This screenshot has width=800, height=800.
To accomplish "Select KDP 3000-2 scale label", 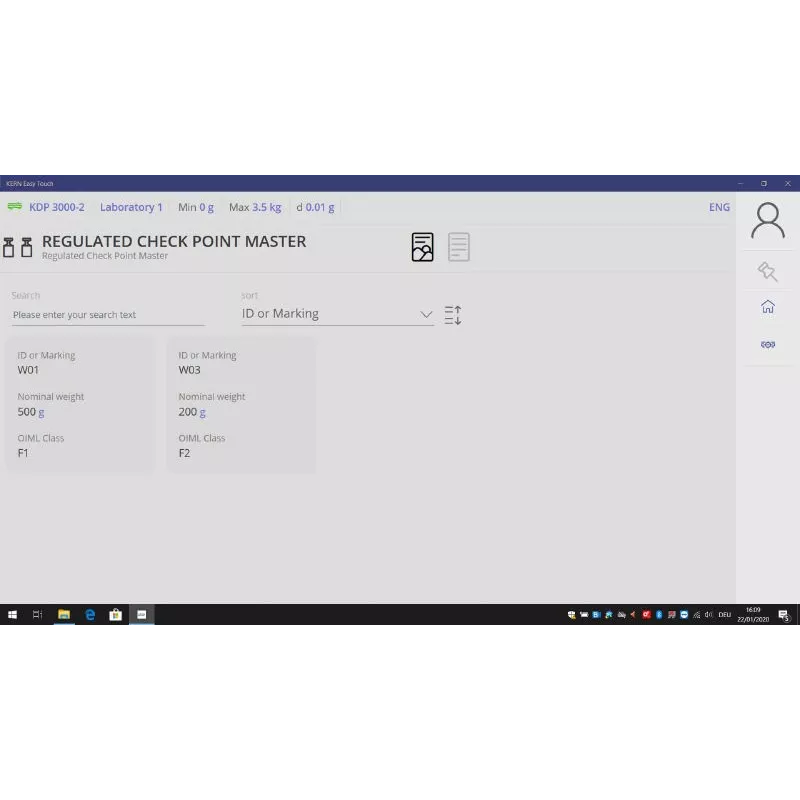I will point(57,207).
